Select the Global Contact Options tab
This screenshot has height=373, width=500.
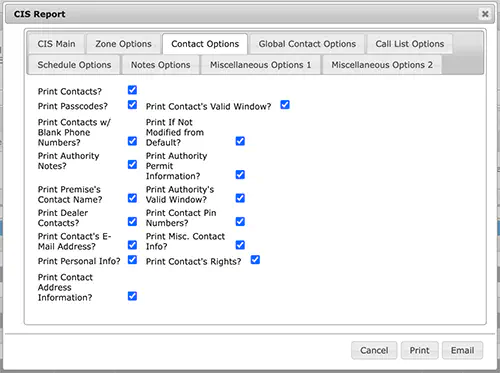pyautogui.click(x=307, y=44)
